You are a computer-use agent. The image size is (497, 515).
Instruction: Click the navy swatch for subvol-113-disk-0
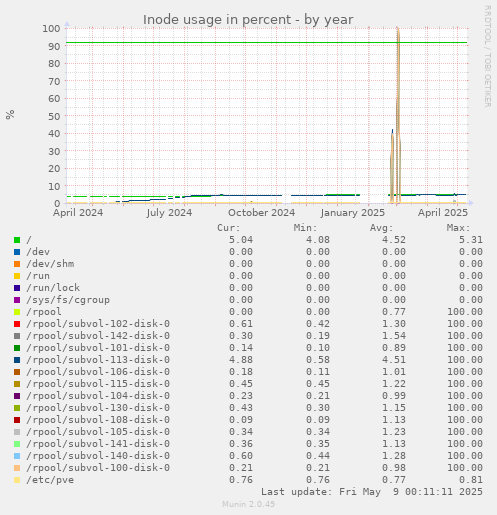click(17, 360)
